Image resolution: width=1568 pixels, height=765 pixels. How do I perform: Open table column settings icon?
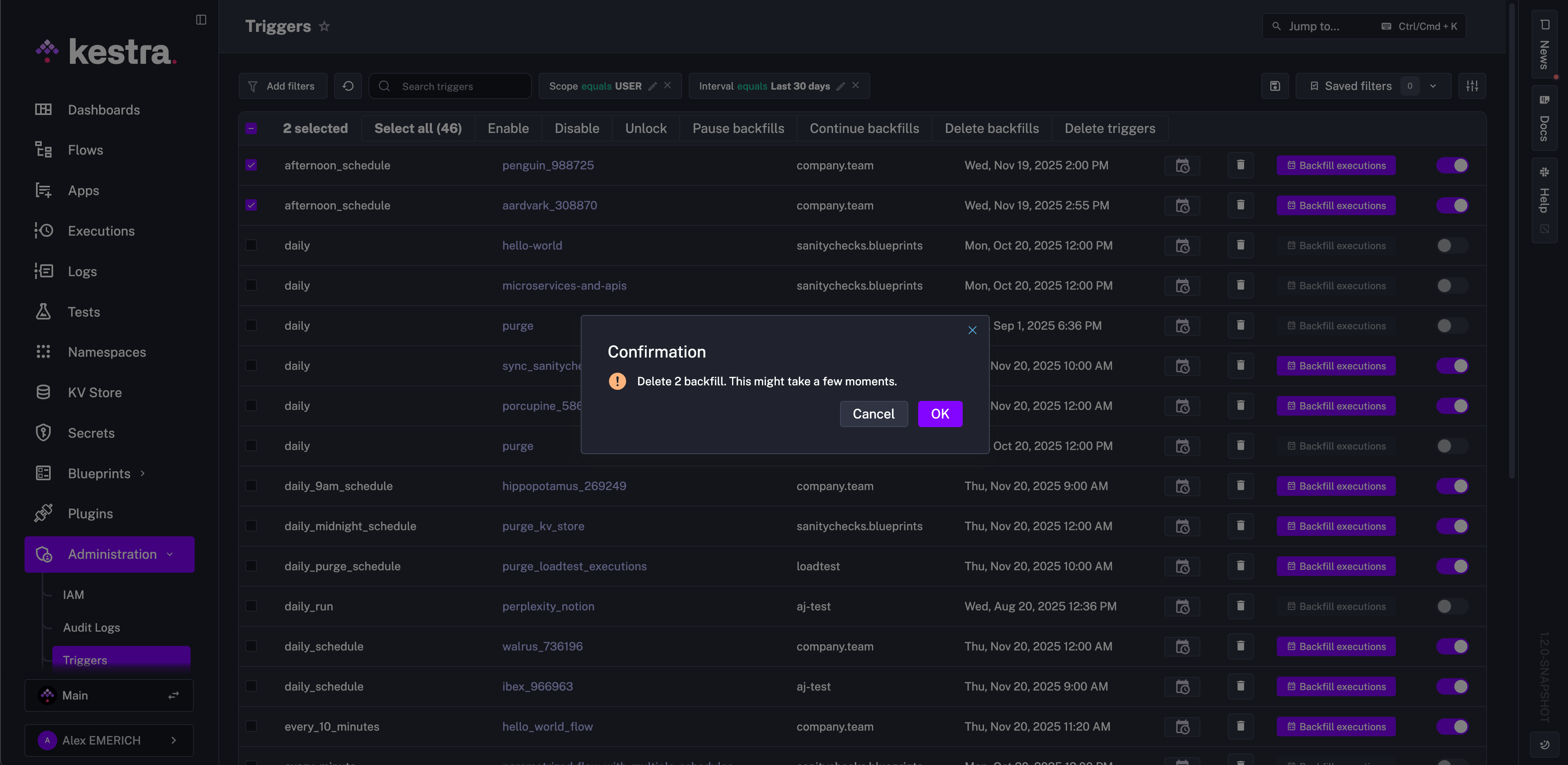click(x=1472, y=86)
